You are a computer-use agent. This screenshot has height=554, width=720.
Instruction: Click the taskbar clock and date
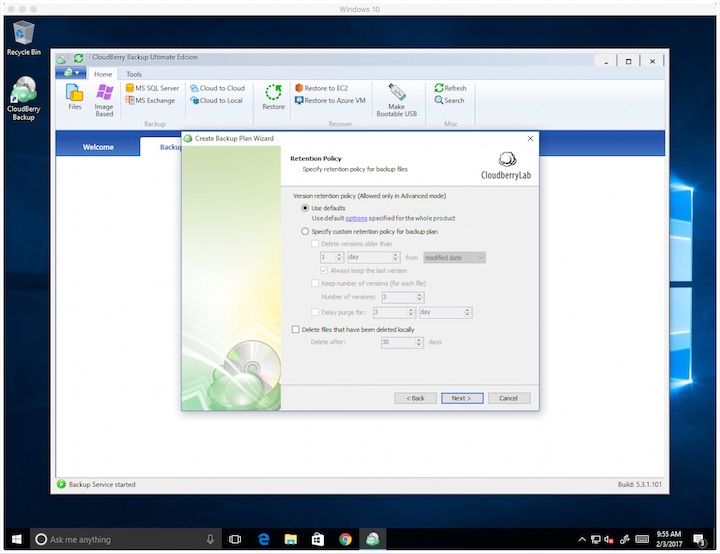pos(669,539)
